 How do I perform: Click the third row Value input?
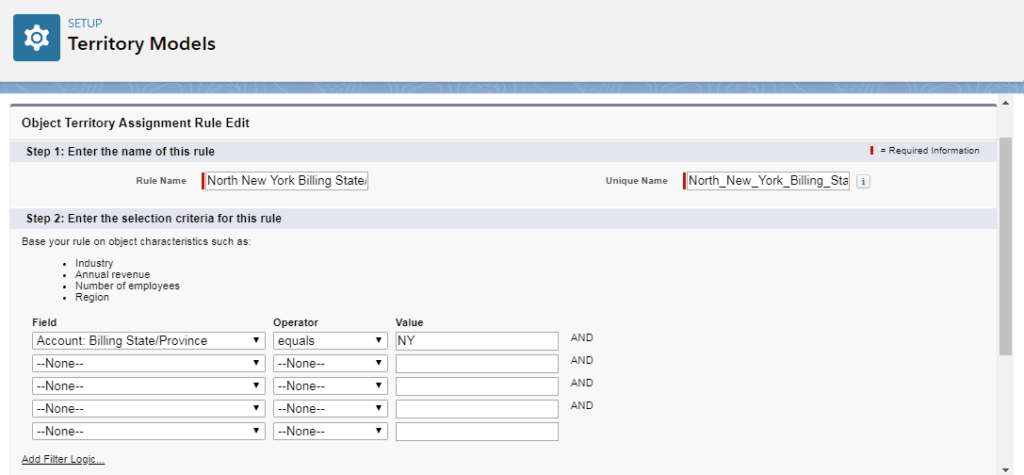(476, 386)
